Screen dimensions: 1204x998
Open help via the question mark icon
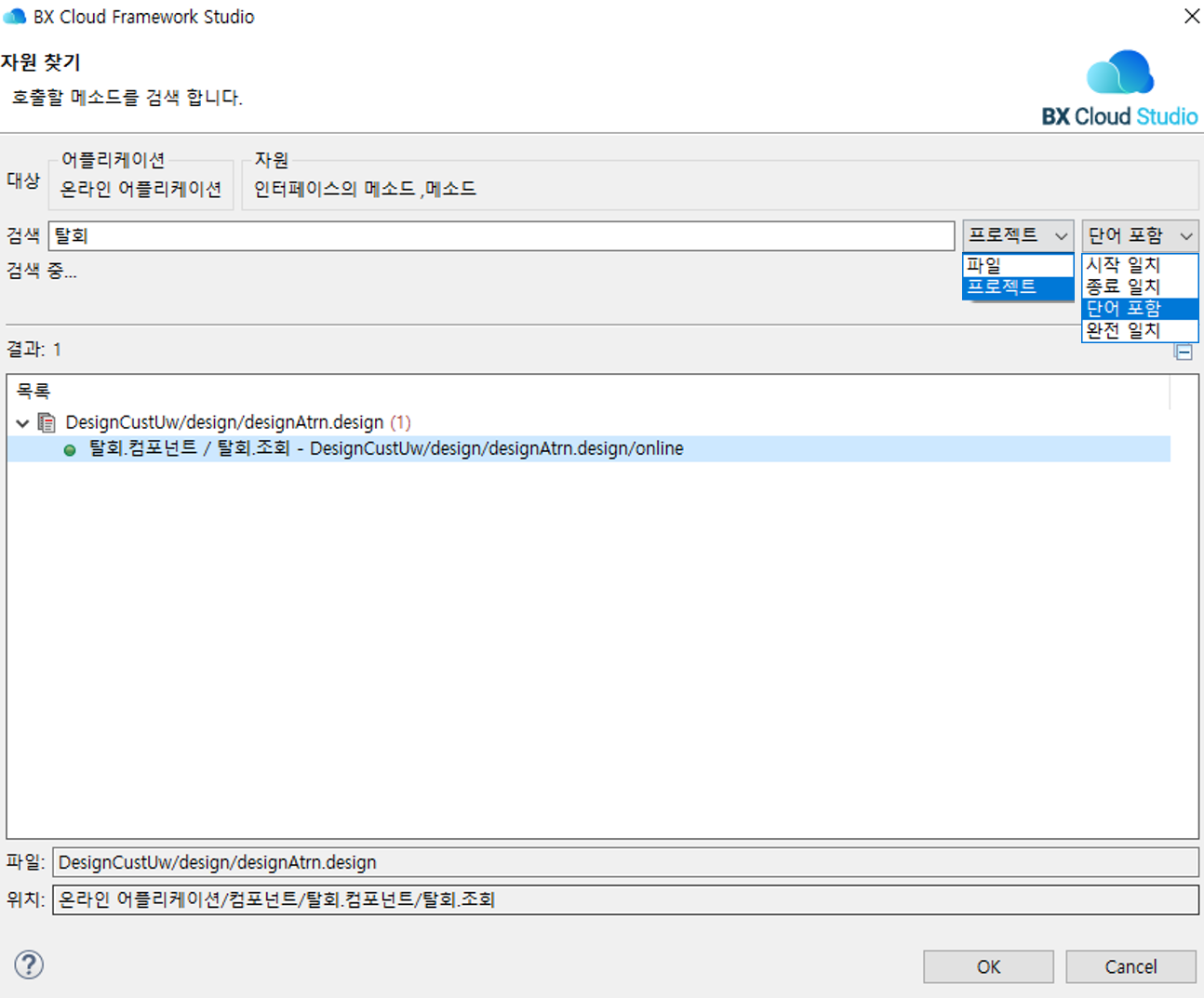click(29, 965)
